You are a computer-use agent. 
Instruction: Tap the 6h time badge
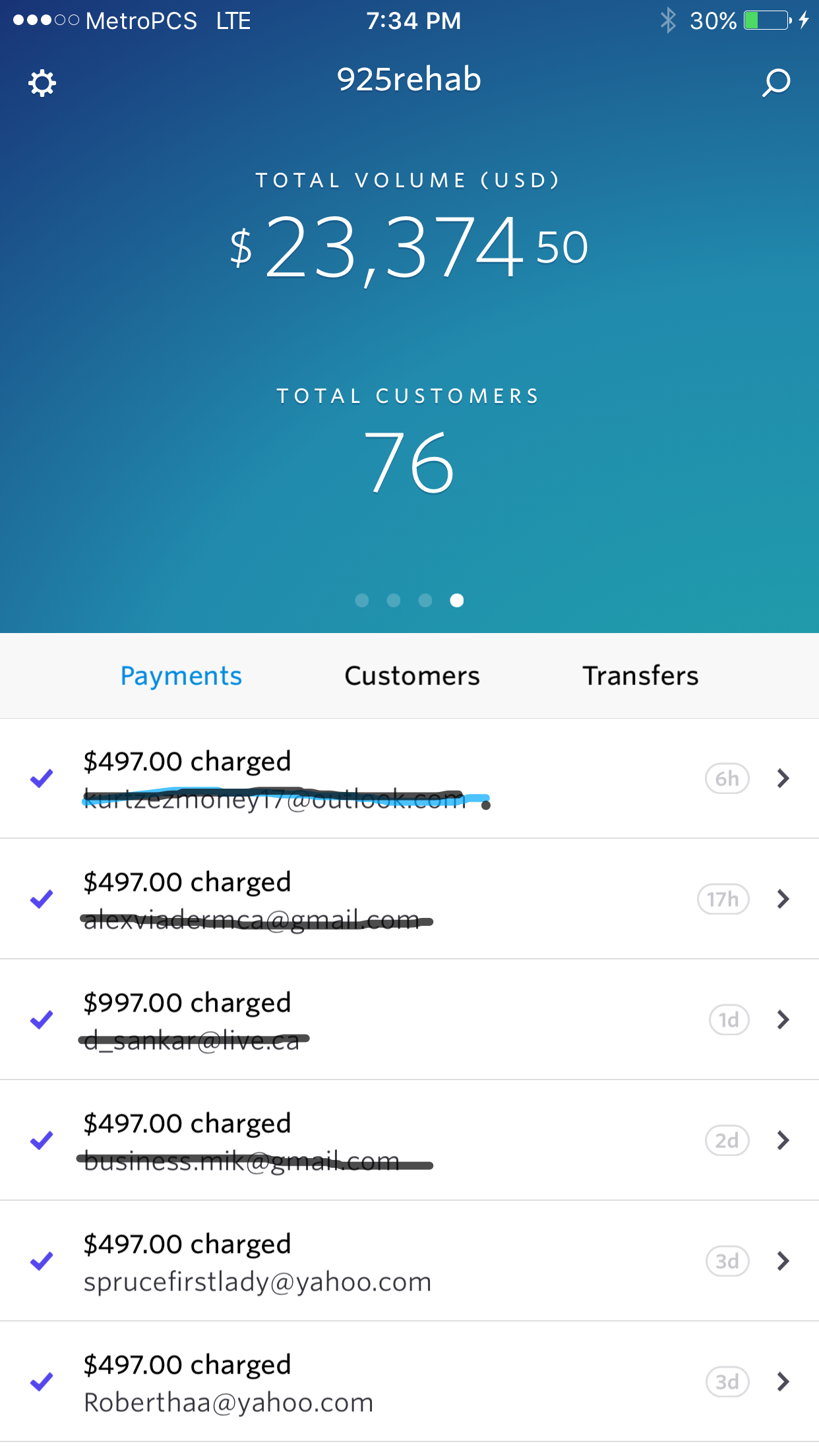pos(727,779)
